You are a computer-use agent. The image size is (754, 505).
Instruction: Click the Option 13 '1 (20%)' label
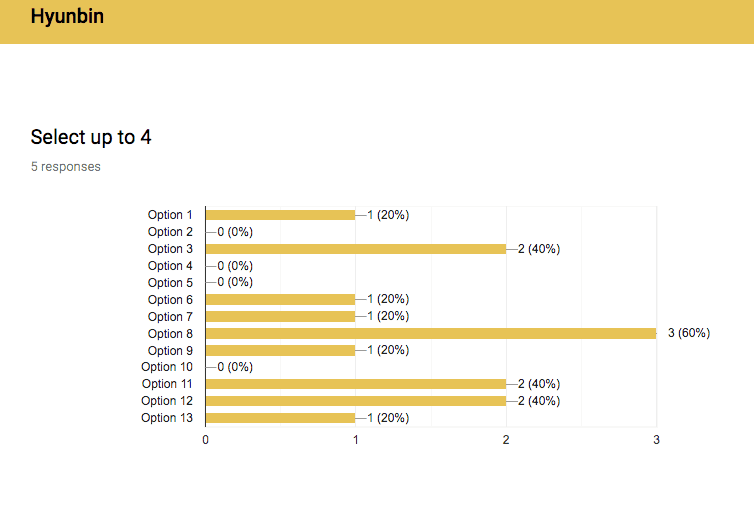click(388, 418)
